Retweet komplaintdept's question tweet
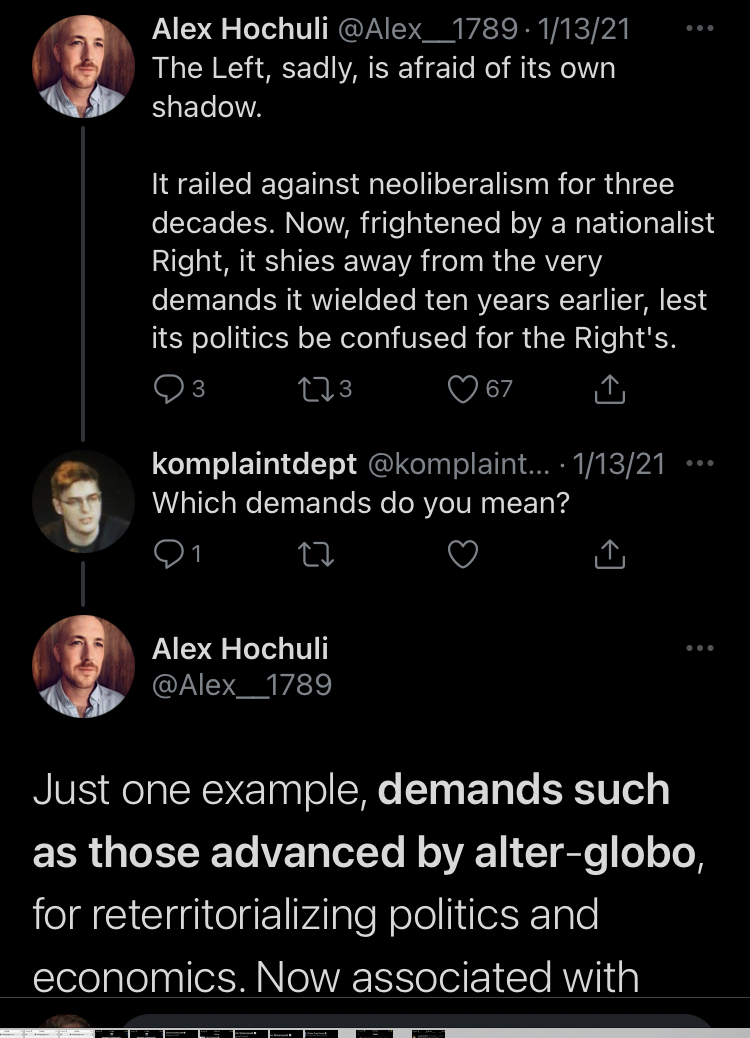Image resolution: width=750 pixels, height=1038 pixels. coord(316,554)
